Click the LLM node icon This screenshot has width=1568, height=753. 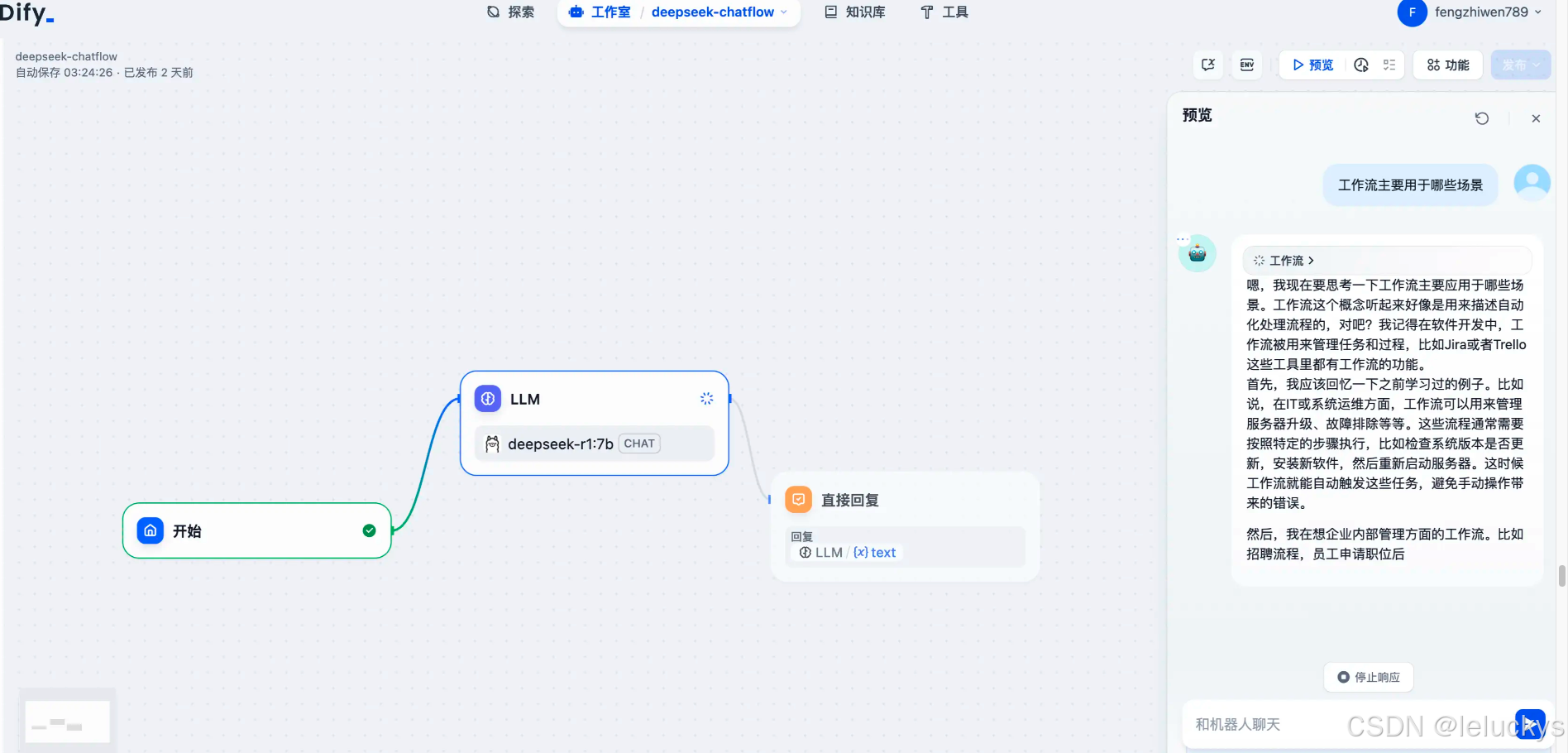click(x=488, y=399)
